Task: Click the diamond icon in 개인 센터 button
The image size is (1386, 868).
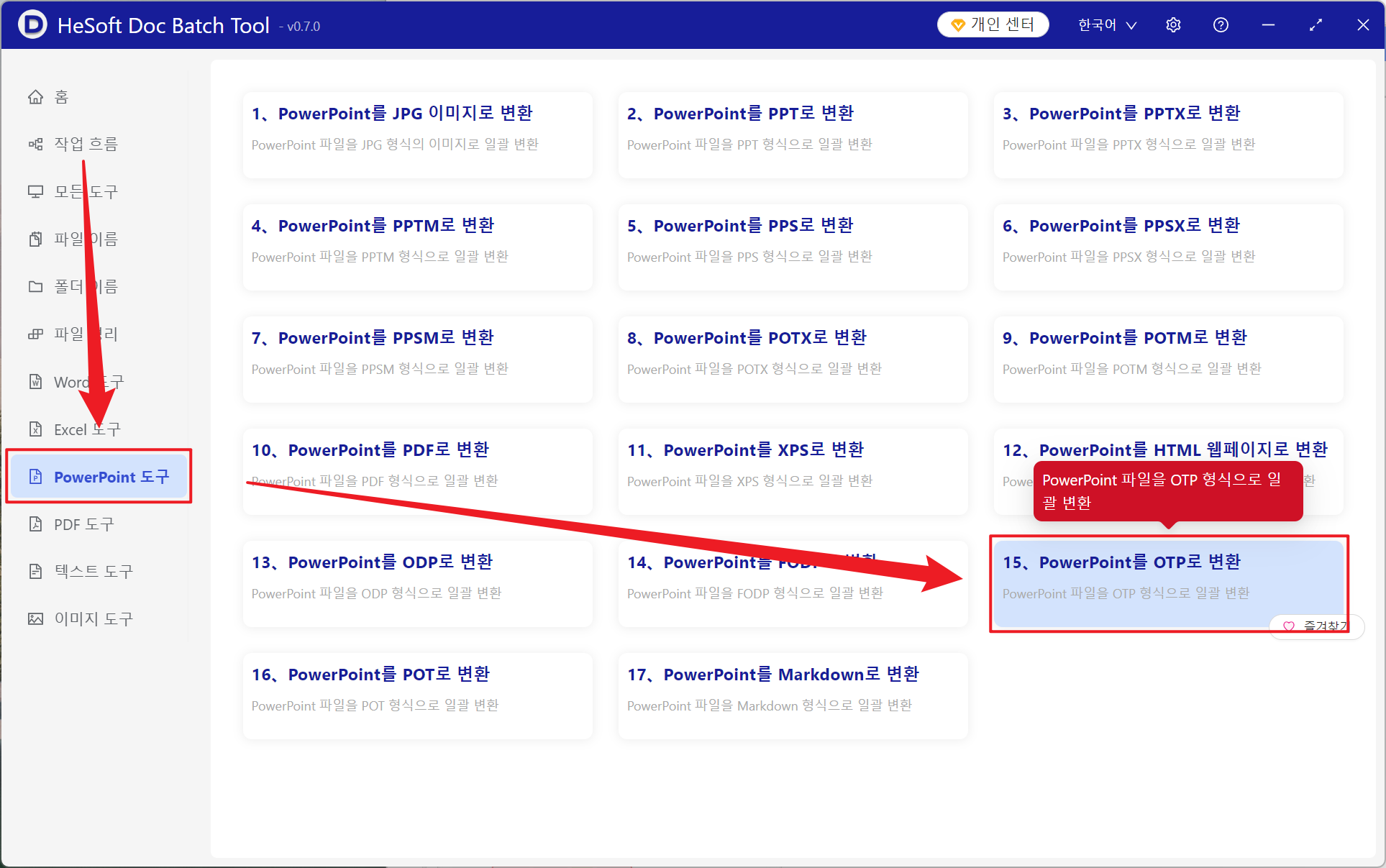Action: point(957,25)
